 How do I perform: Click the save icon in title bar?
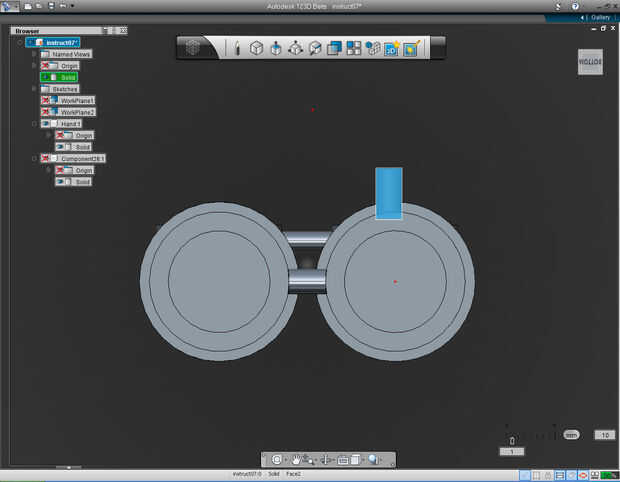(x=51, y=6)
